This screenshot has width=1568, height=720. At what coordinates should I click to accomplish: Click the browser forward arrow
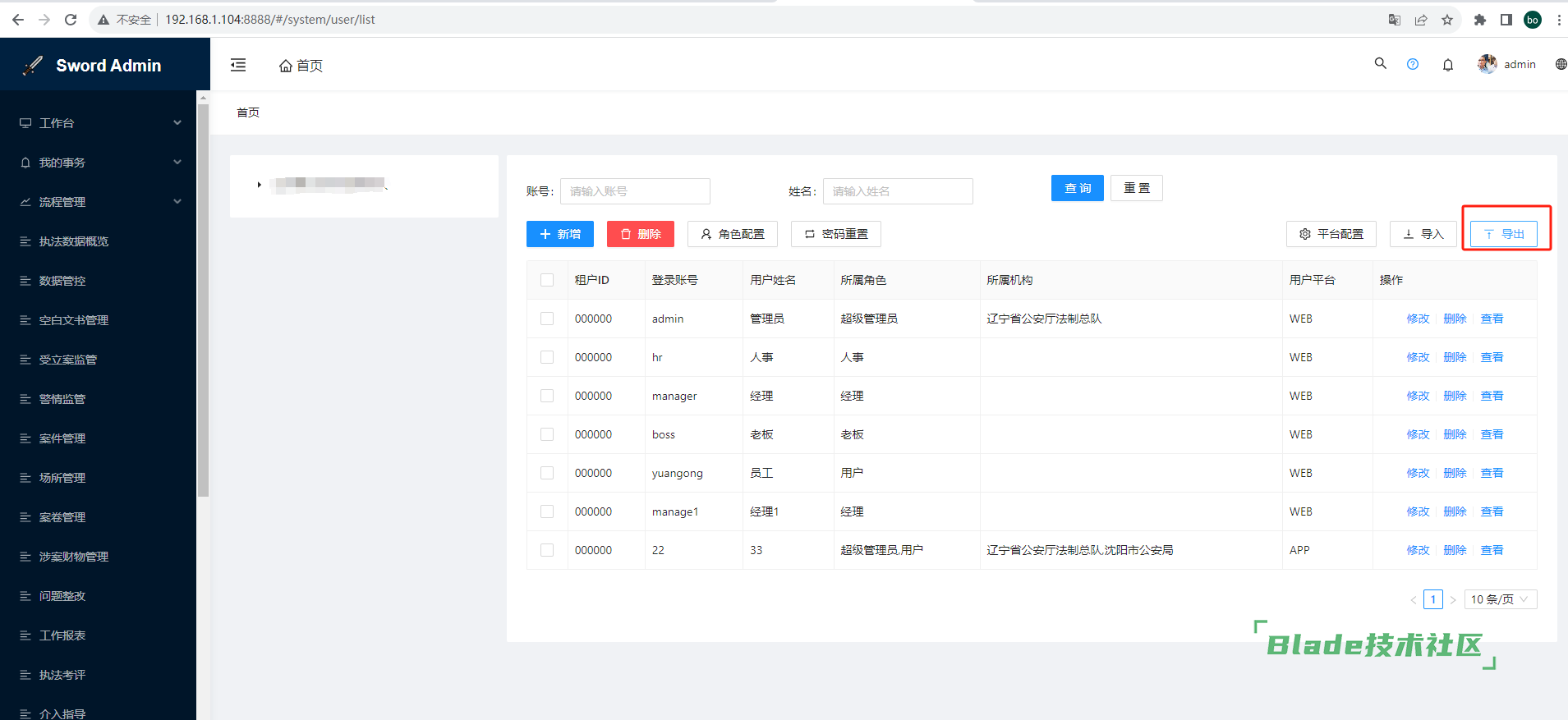(44, 20)
